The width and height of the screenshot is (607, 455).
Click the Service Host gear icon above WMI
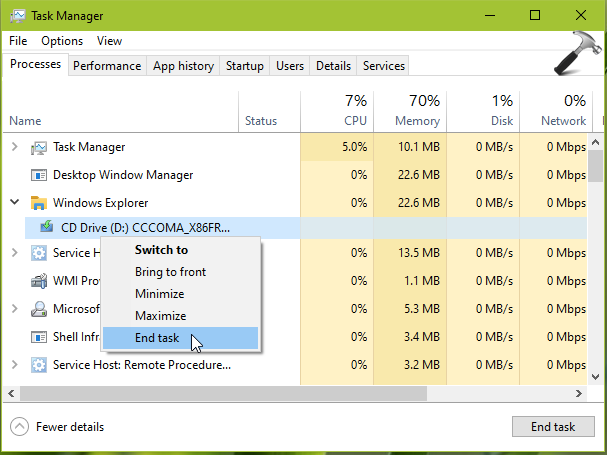tap(39, 253)
